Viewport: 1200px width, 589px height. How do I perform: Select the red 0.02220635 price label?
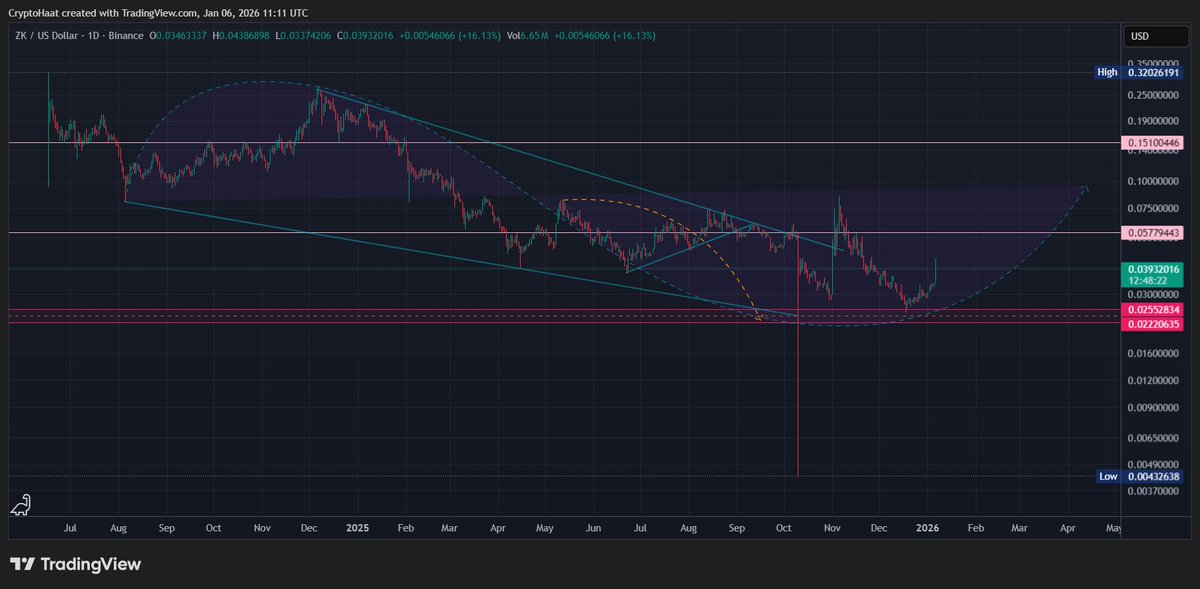point(1153,323)
